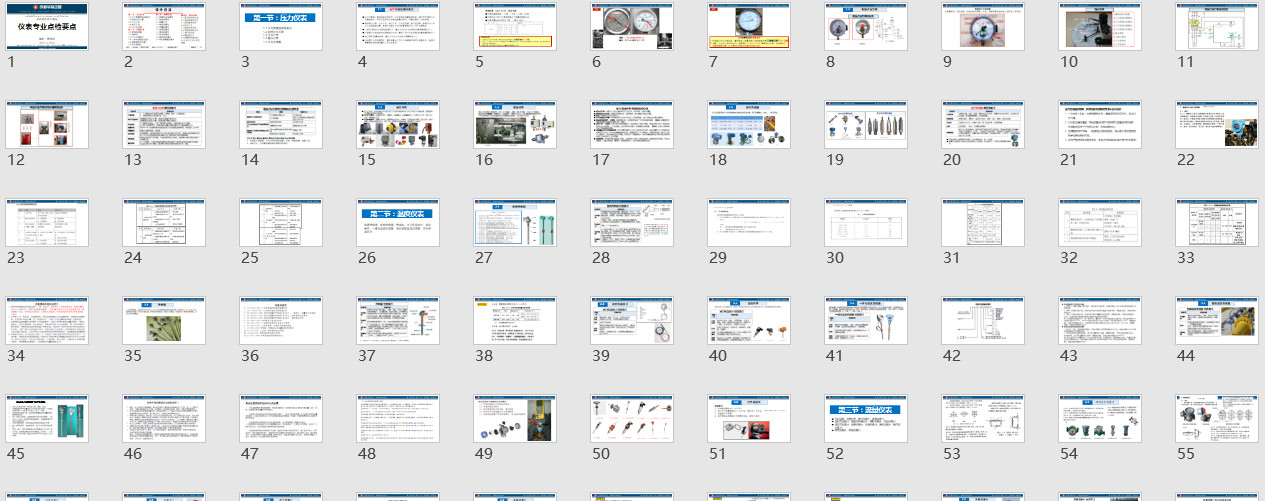Select slide 52 第三节 流量仪表 section
The image size is (1265, 501).
866,419
